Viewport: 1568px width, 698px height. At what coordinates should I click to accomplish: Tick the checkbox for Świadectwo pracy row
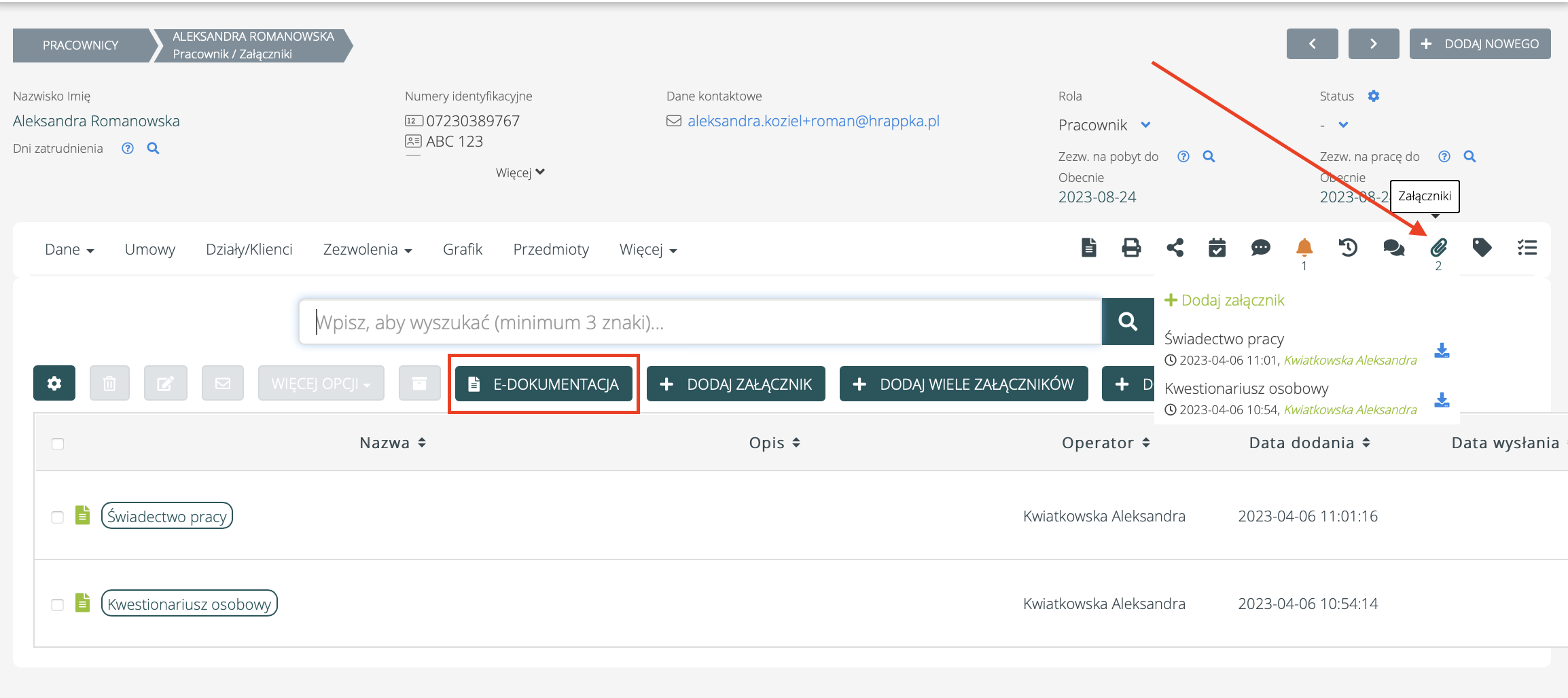coord(58,517)
